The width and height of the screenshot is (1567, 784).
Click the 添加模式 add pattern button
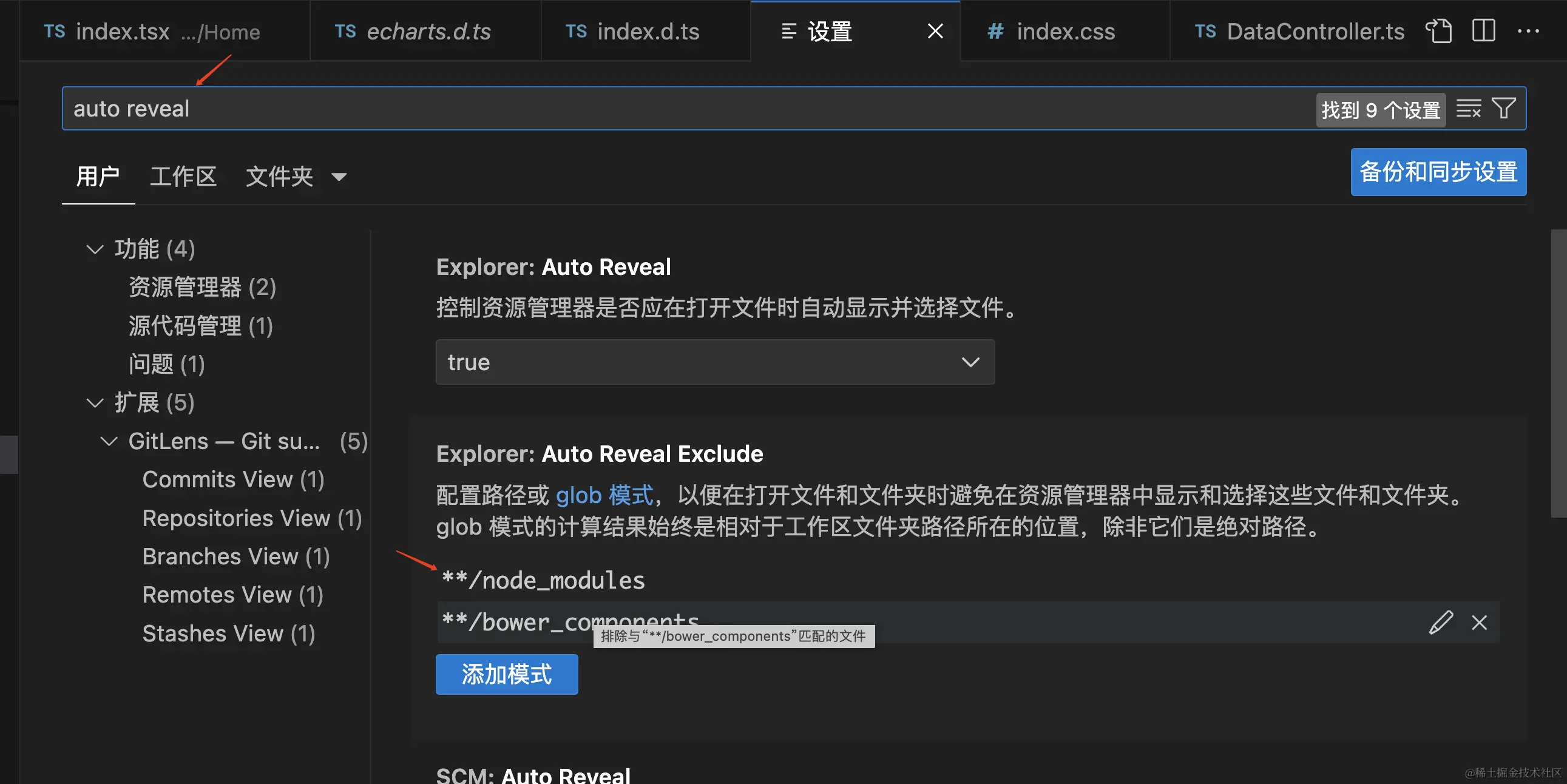(x=506, y=674)
